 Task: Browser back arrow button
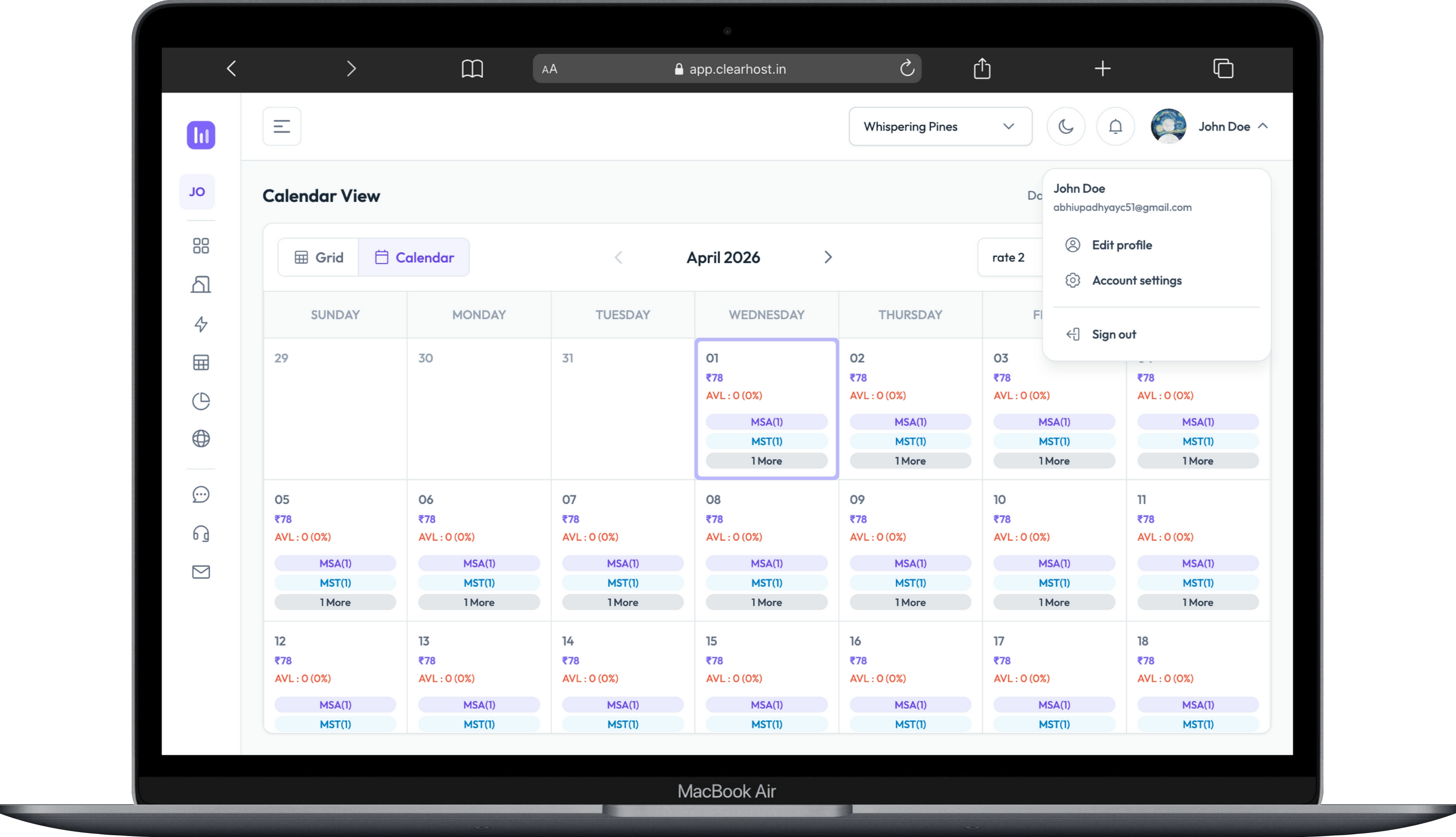tap(231, 69)
